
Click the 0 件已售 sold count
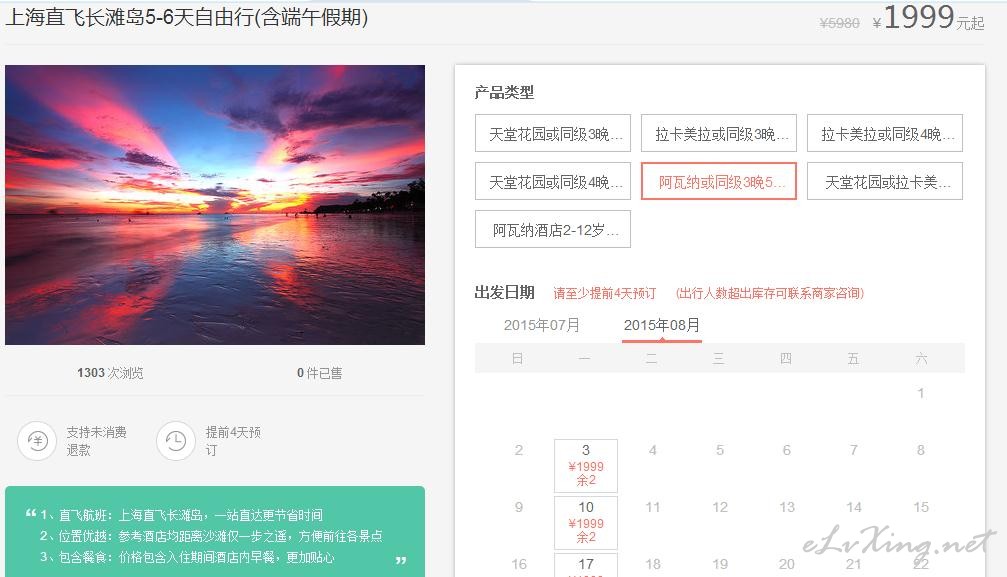319,373
